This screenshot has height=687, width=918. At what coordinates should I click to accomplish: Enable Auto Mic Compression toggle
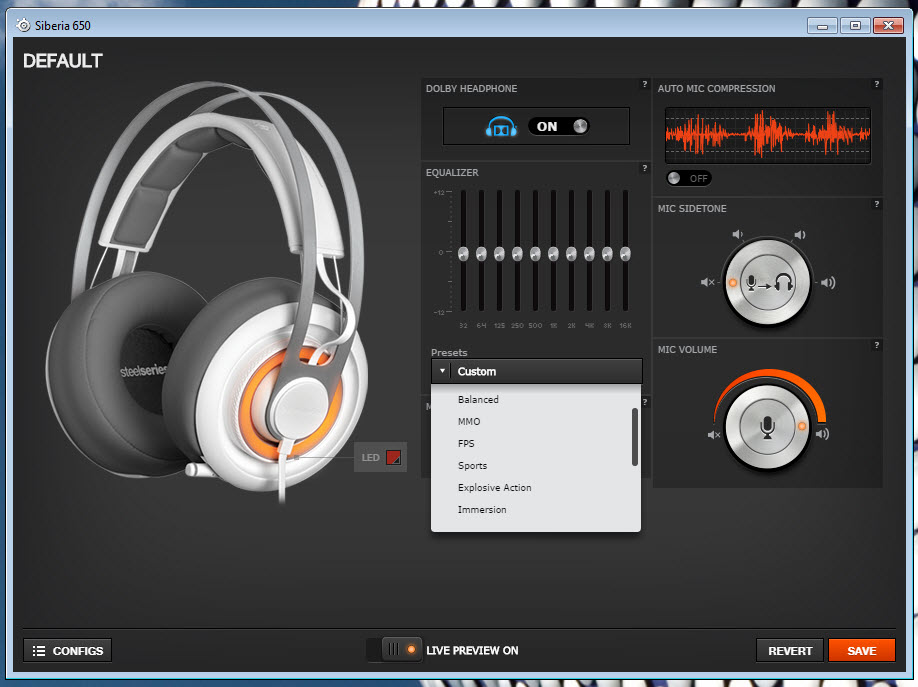point(688,178)
